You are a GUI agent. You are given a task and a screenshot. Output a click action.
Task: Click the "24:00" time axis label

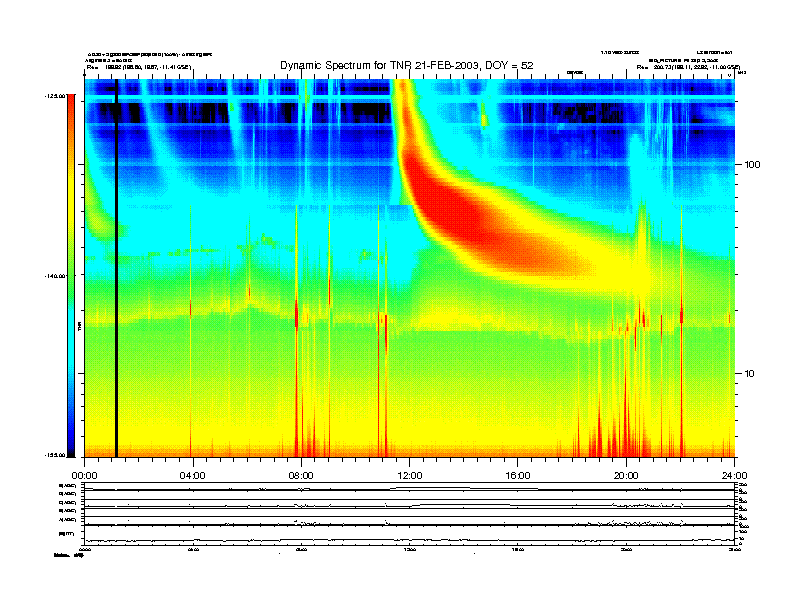[734, 476]
